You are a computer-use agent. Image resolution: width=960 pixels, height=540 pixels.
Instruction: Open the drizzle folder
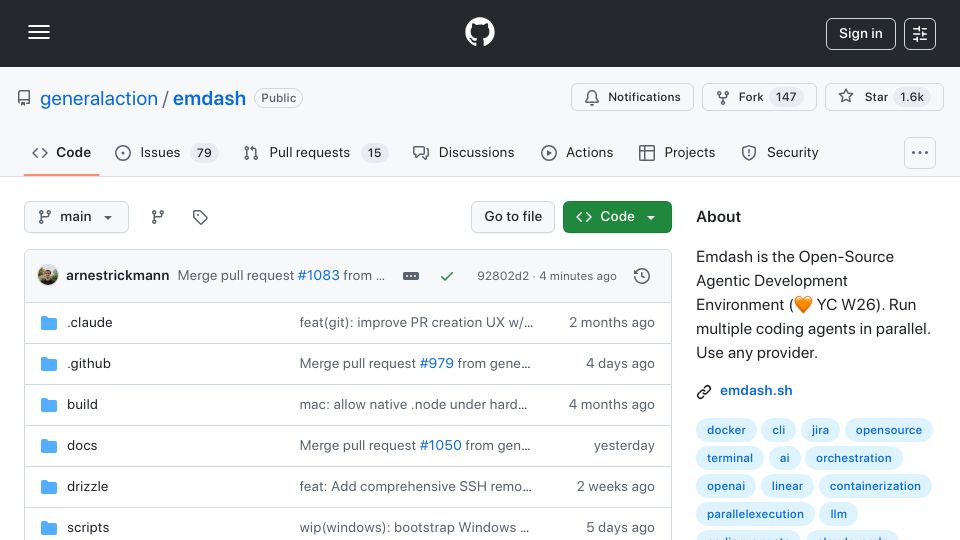pyautogui.click(x=88, y=487)
